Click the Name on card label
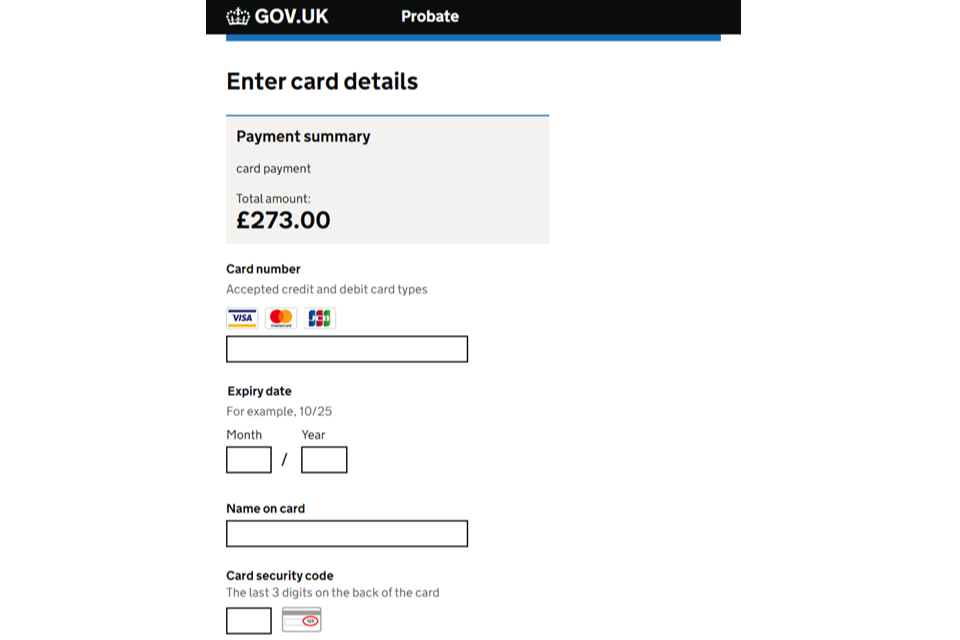 265,508
